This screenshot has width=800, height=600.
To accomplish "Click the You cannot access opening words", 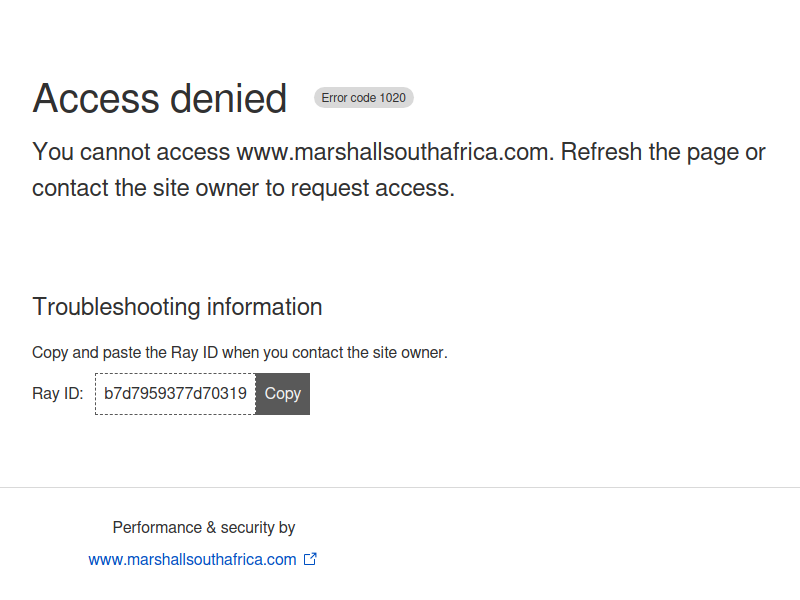I will click(x=131, y=152).
